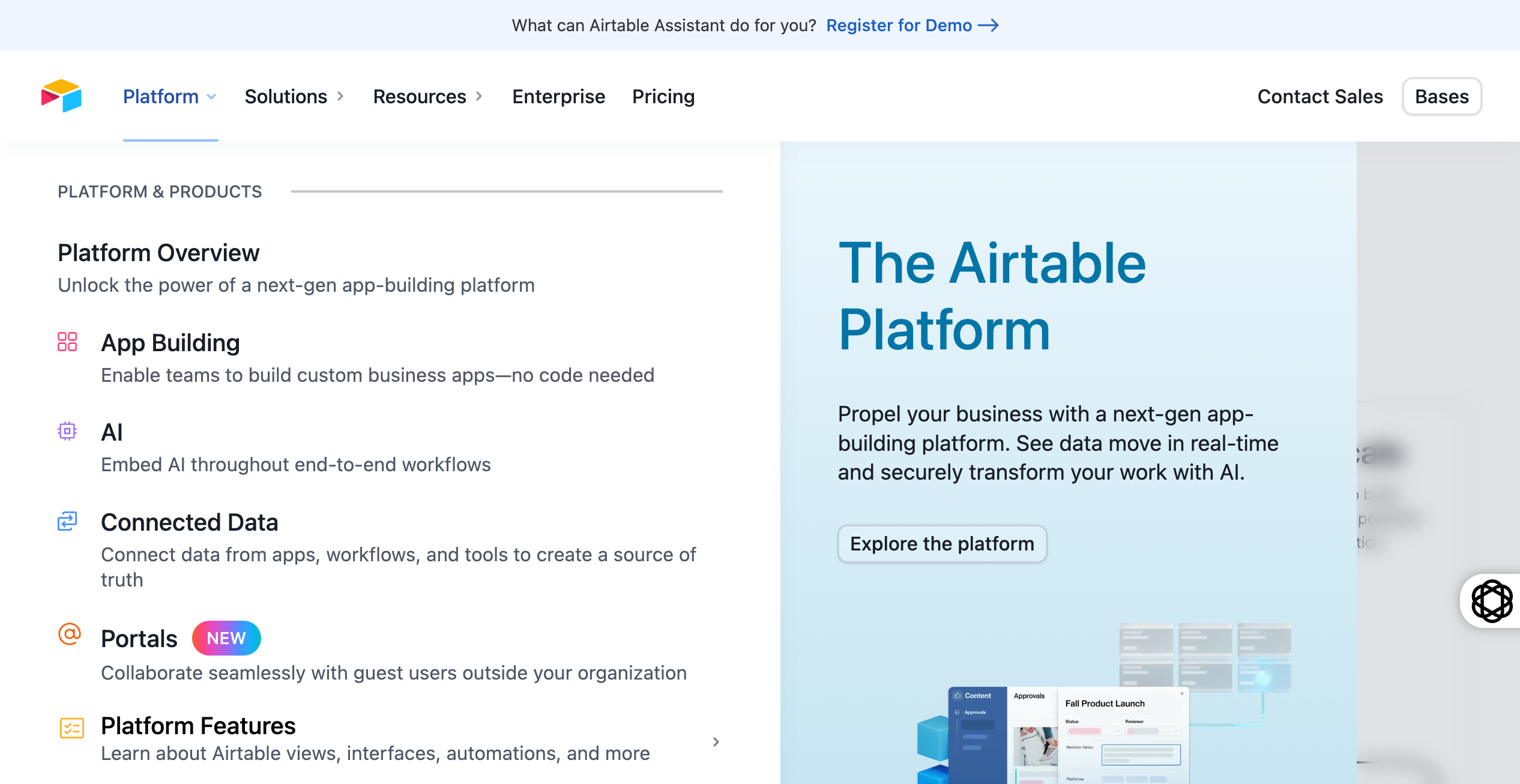Open the Platform nav menu

click(x=170, y=97)
